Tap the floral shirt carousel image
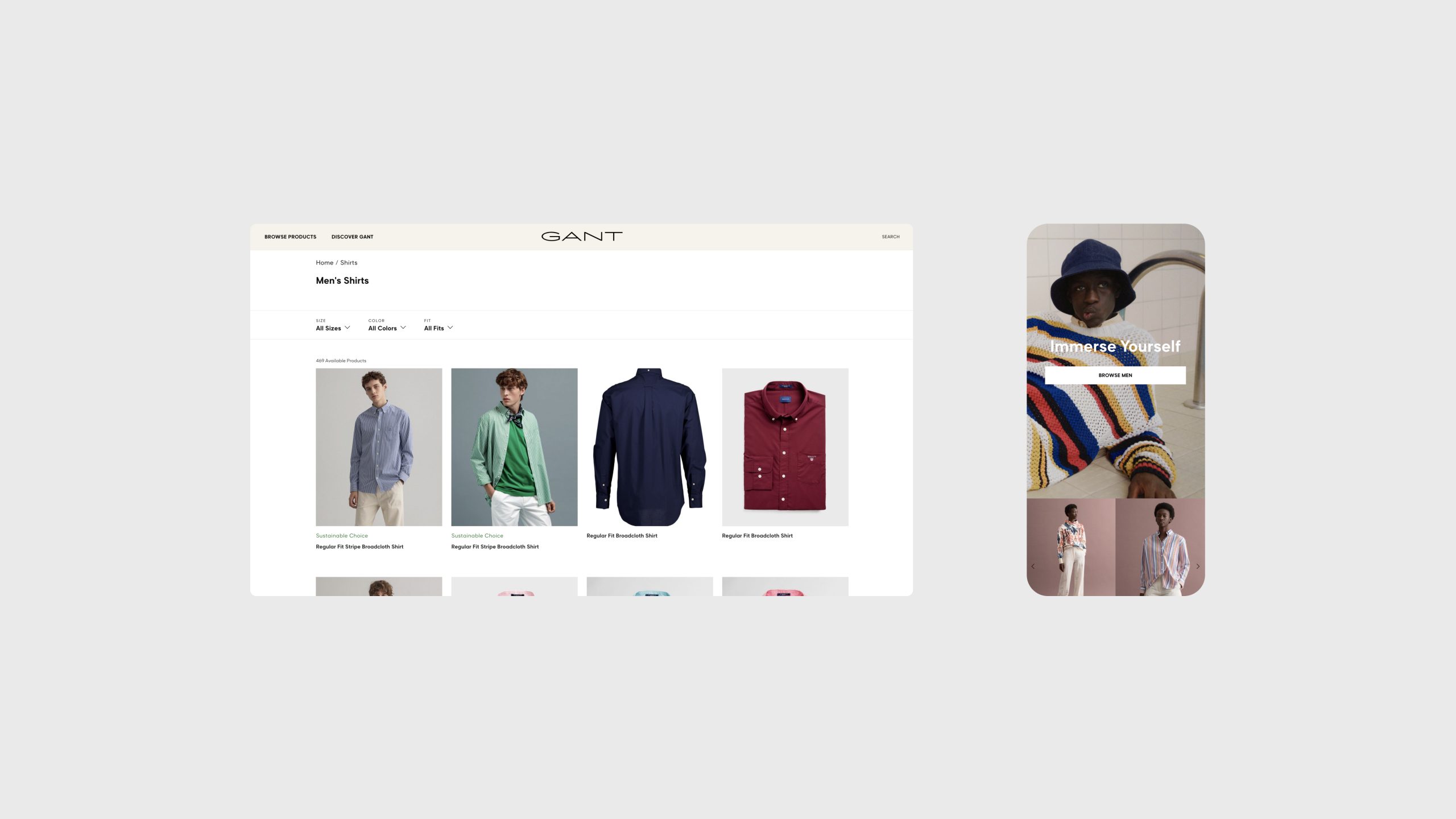 (1071, 547)
